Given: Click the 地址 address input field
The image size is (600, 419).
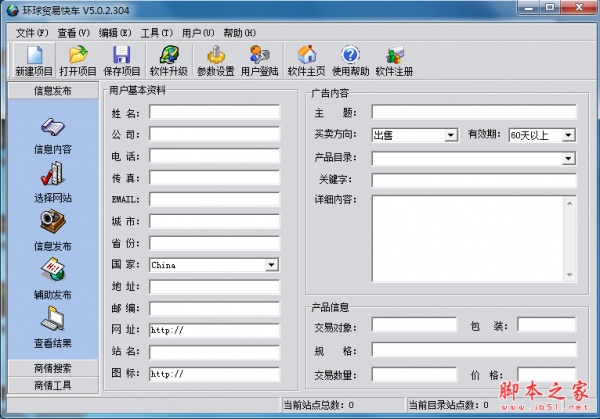Looking at the screenshot, I should tap(214, 287).
